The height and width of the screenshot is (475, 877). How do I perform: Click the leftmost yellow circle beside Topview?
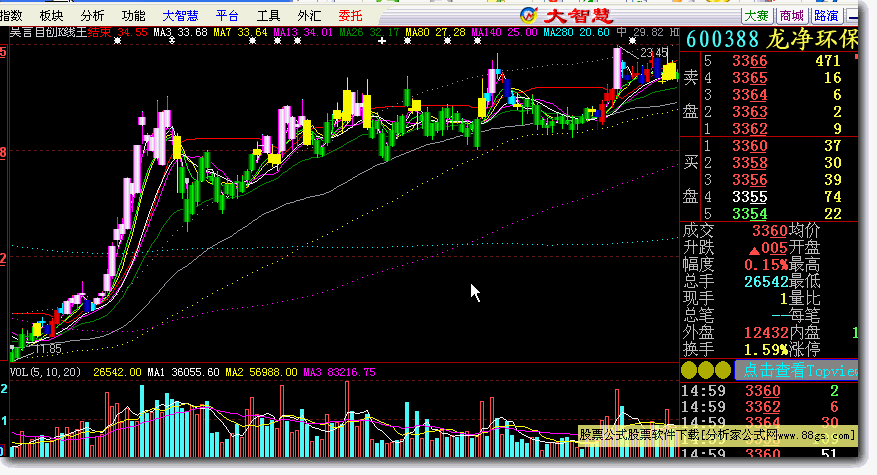tap(689, 370)
